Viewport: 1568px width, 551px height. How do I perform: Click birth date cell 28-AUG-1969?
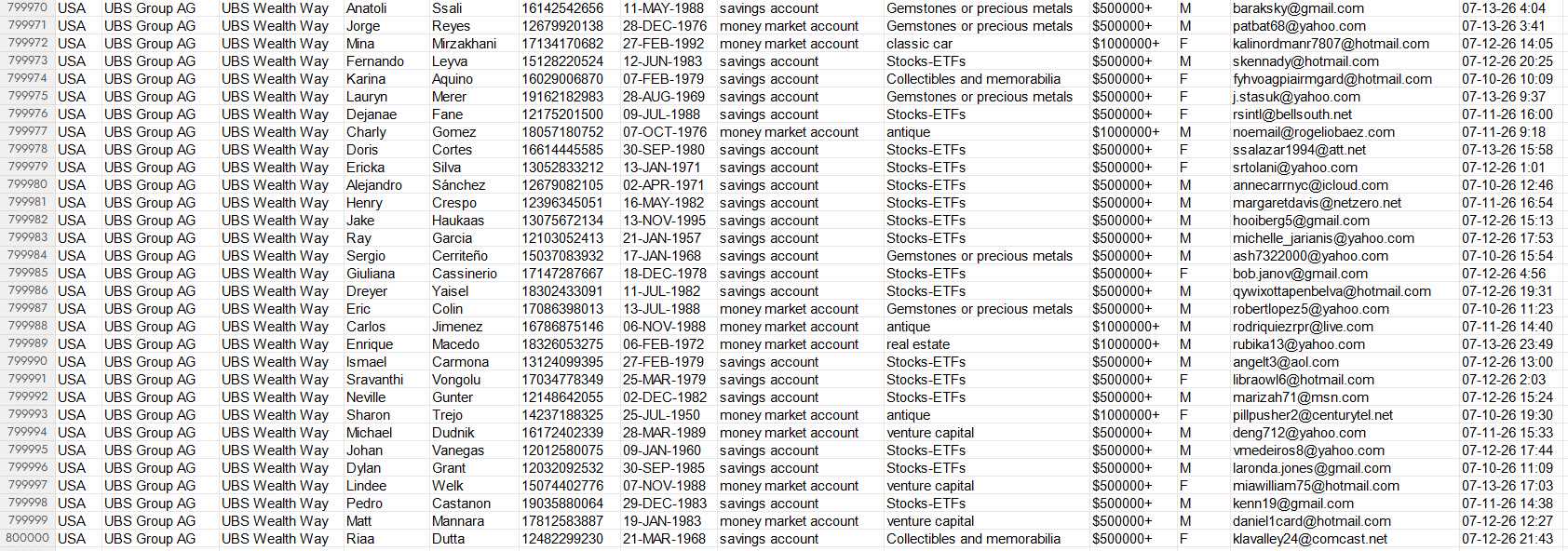(x=668, y=97)
